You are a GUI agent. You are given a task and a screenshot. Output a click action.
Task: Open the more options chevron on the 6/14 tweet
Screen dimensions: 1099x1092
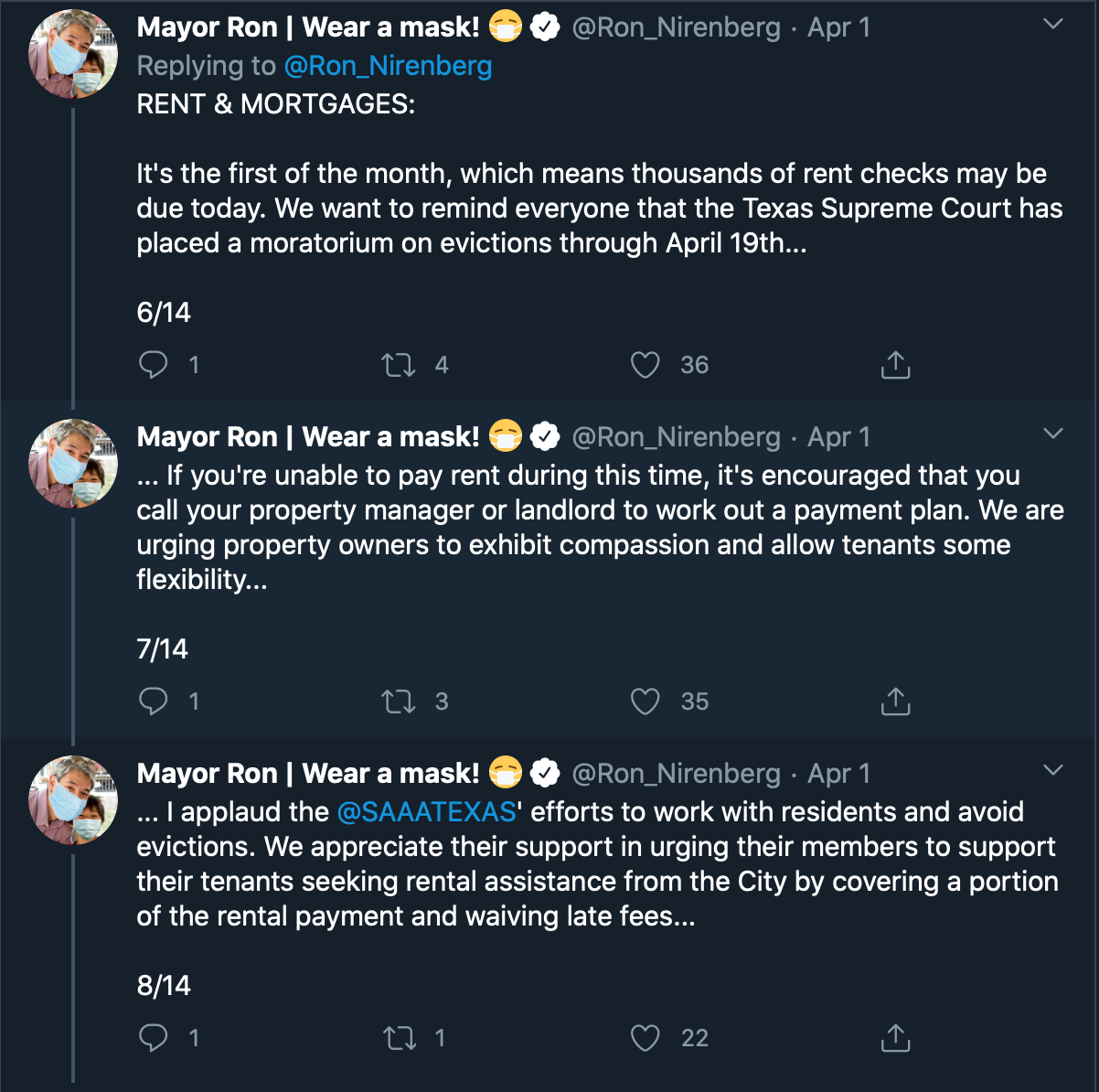(1053, 25)
